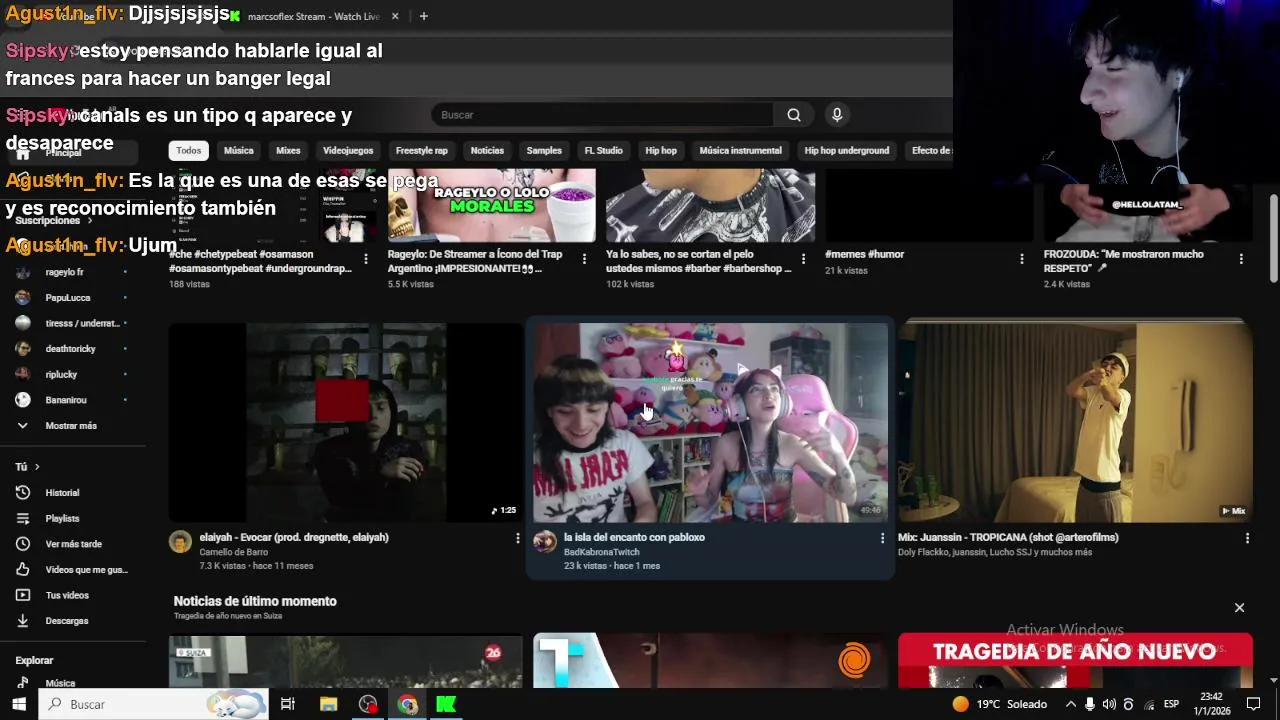This screenshot has width=1280, height=720.
Task: Play the elaiyah - Evocar video thumbnail
Action: 346,422
